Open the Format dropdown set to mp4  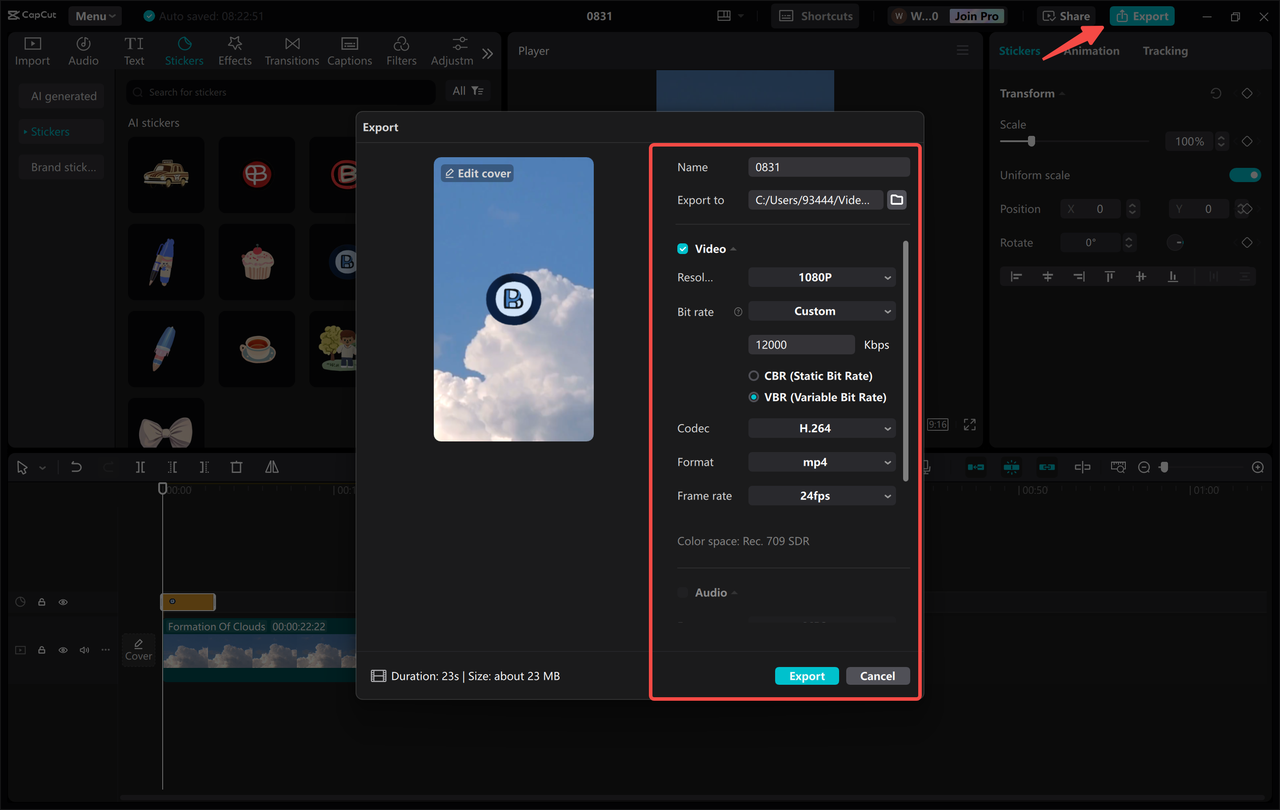click(821, 461)
